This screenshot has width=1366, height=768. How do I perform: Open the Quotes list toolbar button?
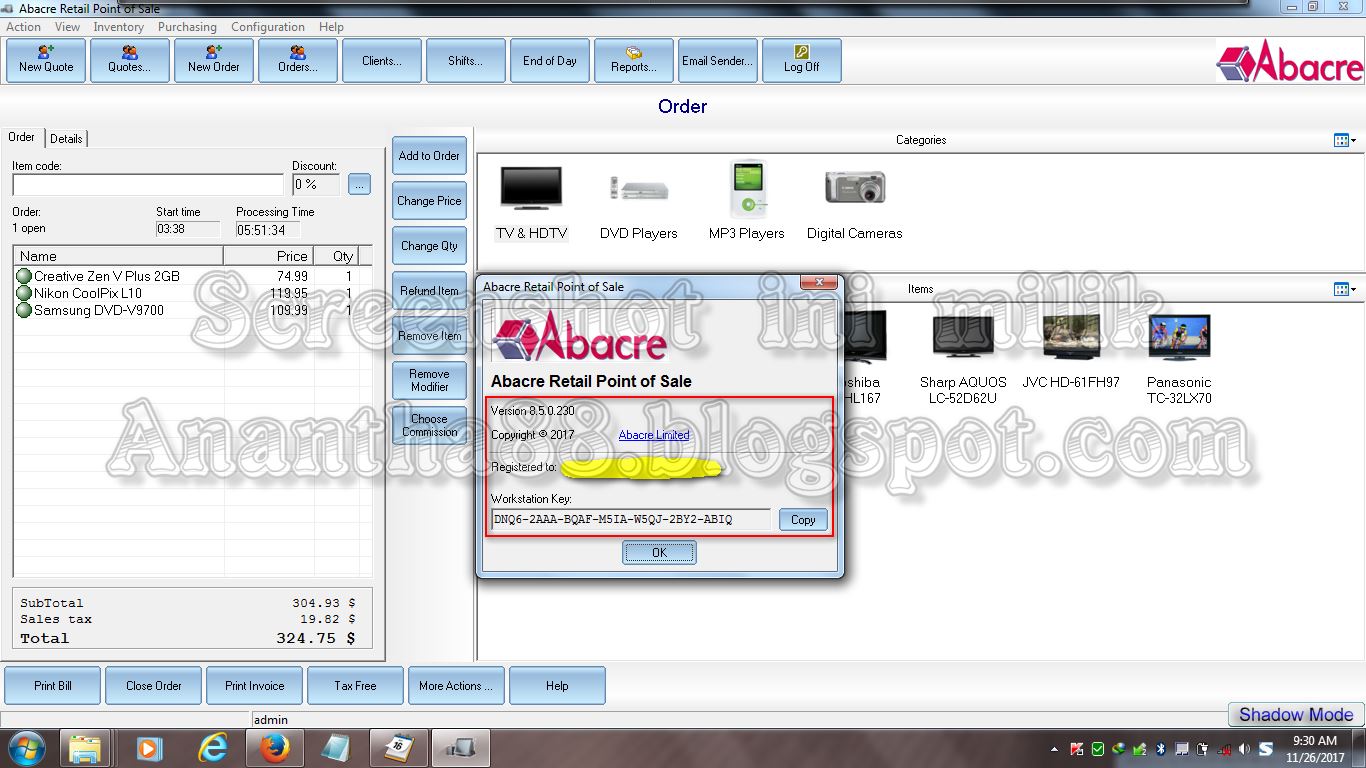coord(130,60)
